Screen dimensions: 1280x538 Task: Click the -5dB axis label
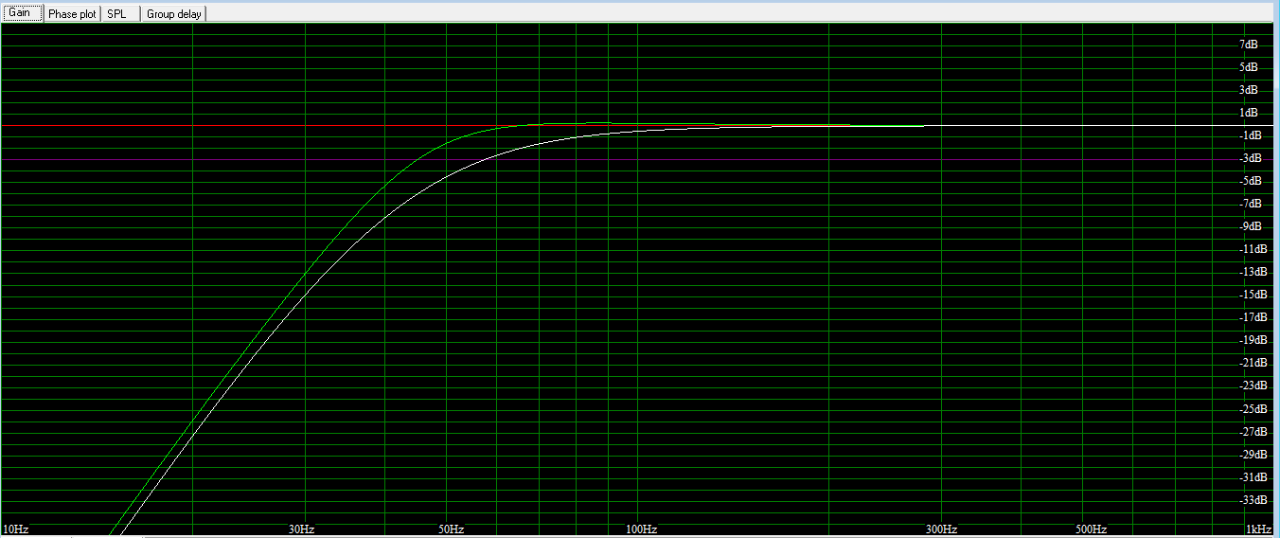[x=1249, y=181]
